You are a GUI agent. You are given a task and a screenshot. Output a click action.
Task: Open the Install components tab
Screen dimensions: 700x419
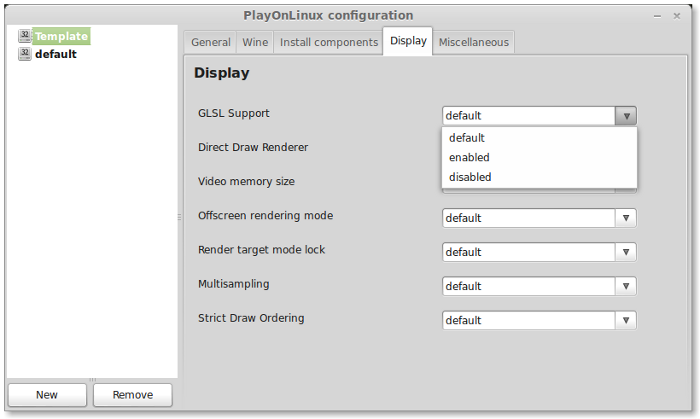pyautogui.click(x=329, y=42)
